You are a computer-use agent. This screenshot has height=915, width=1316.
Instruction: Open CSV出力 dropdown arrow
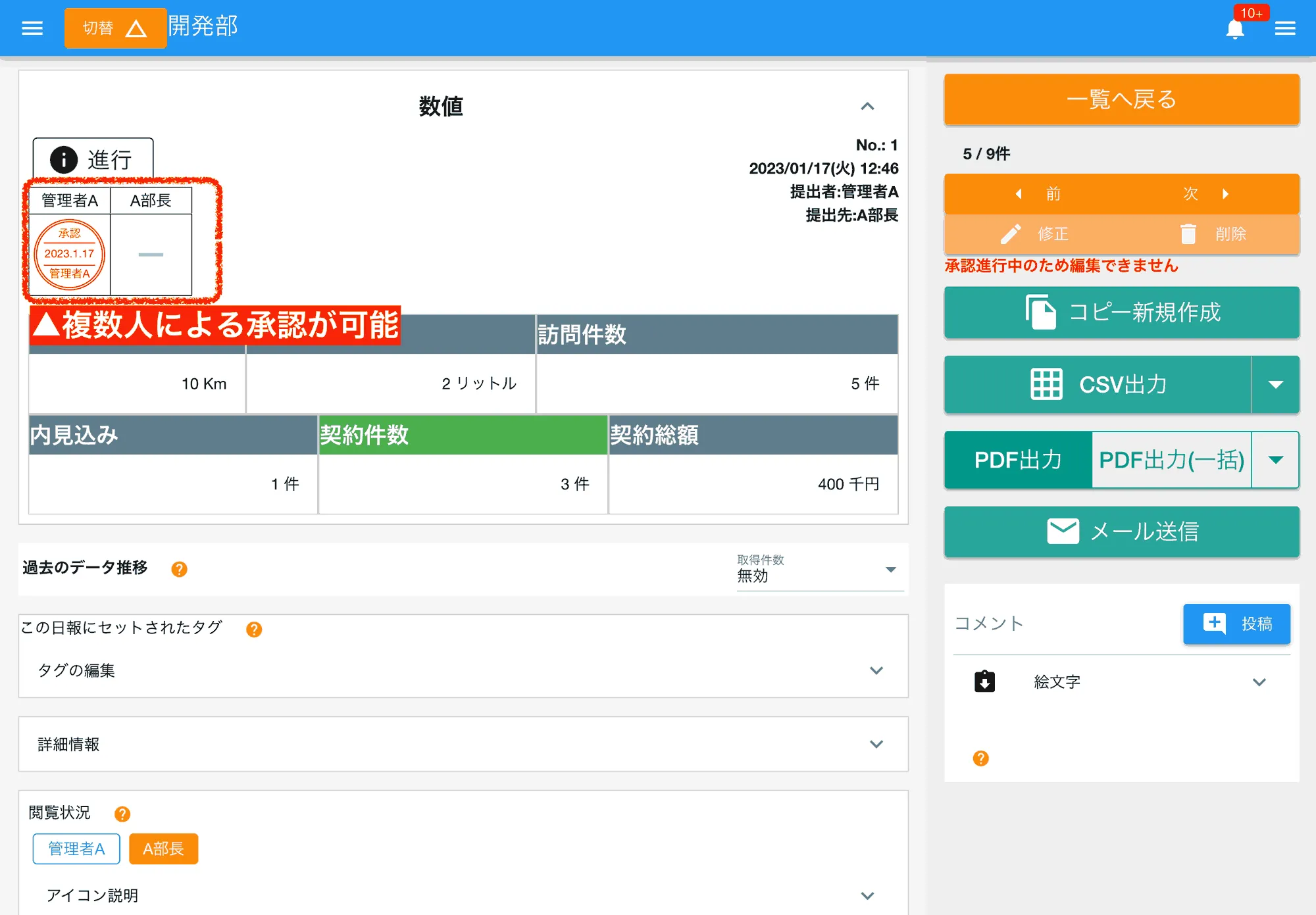[x=1275, y=385]
